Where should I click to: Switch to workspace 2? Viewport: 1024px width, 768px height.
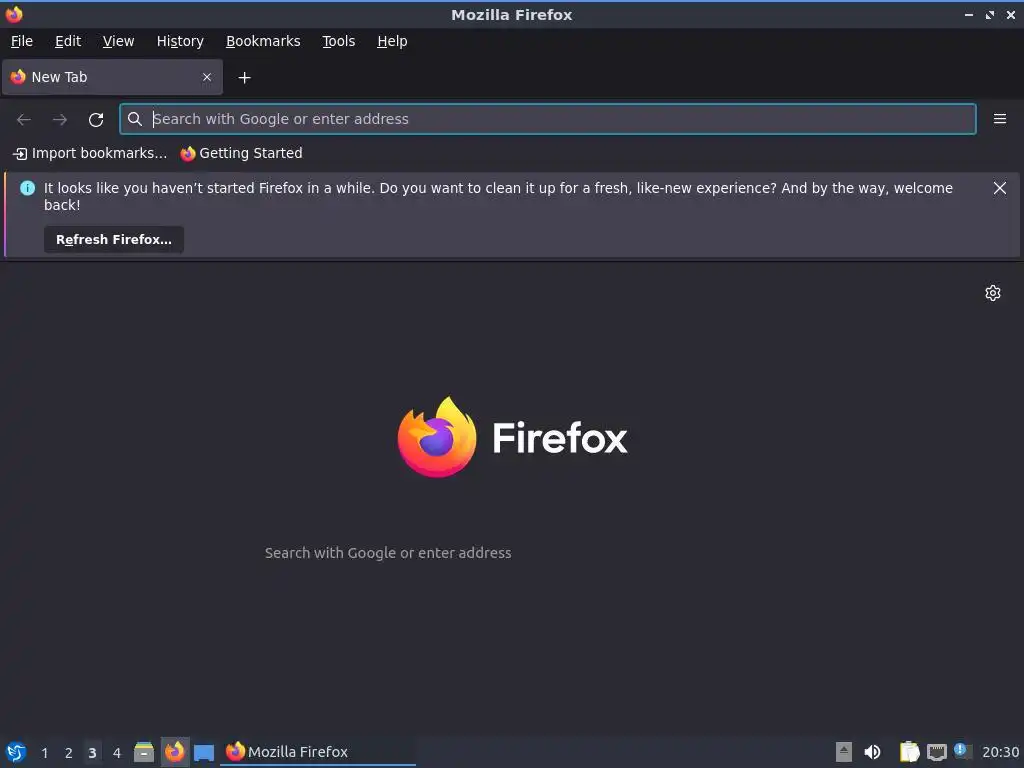[x=69, y=753]
